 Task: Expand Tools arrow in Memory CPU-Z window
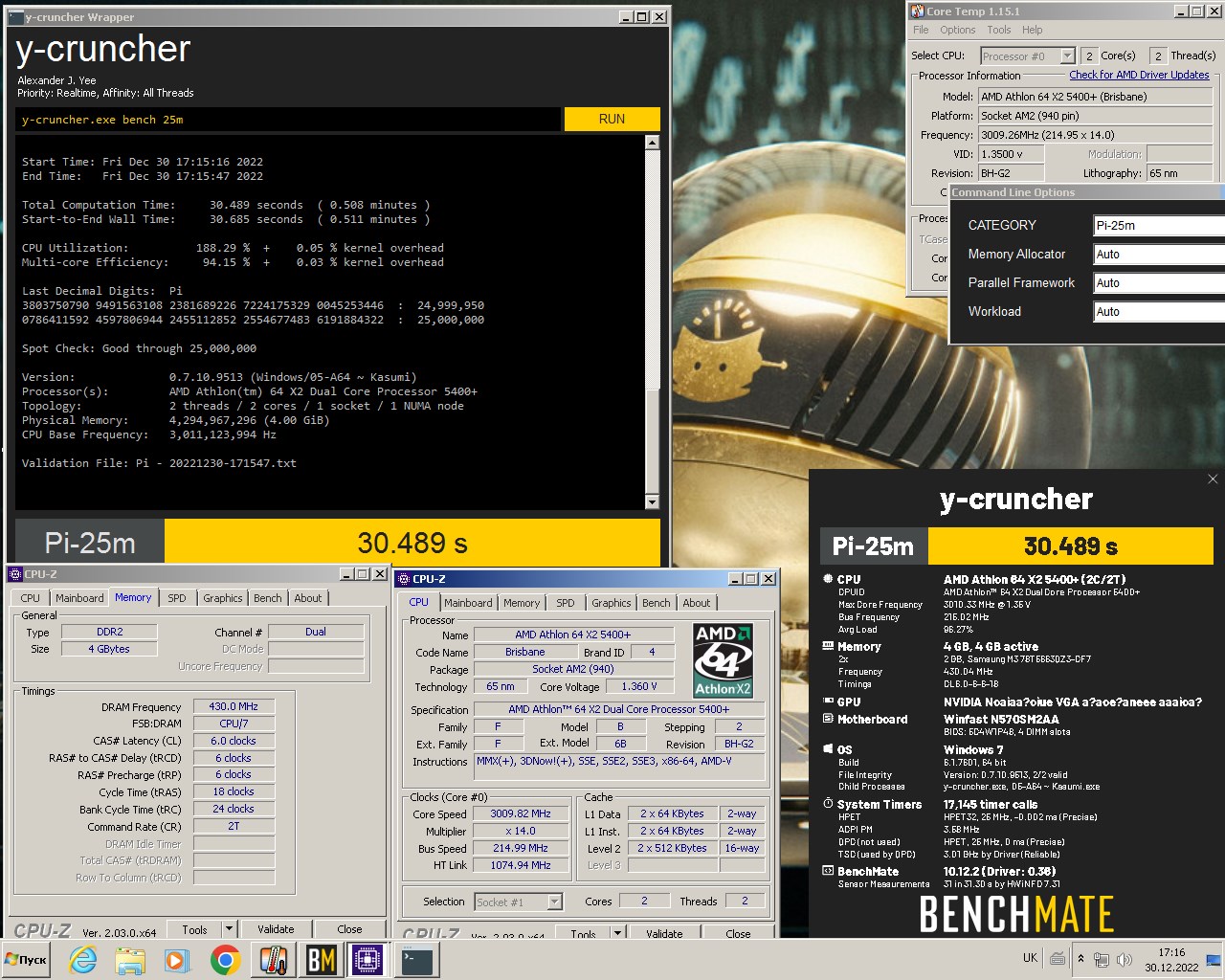pos(229,929)
